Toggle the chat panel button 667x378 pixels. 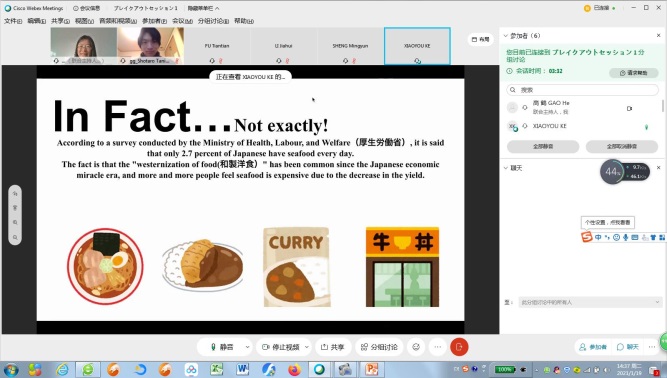(628, 347)
